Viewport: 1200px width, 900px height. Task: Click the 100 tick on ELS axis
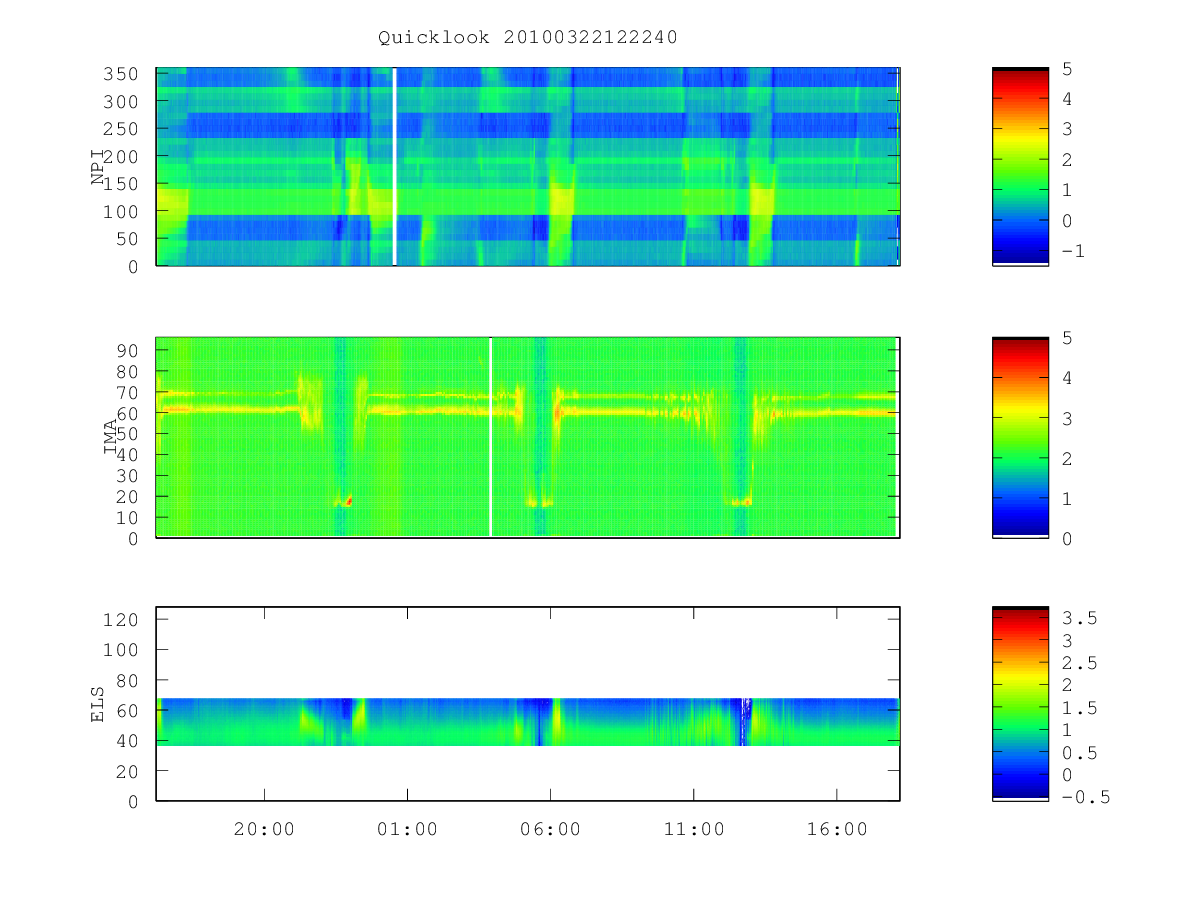click(121, 650)
